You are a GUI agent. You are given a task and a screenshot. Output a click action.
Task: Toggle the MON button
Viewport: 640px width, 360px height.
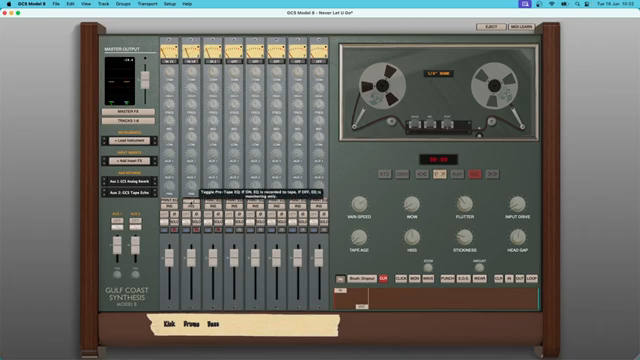coord(414,279)
